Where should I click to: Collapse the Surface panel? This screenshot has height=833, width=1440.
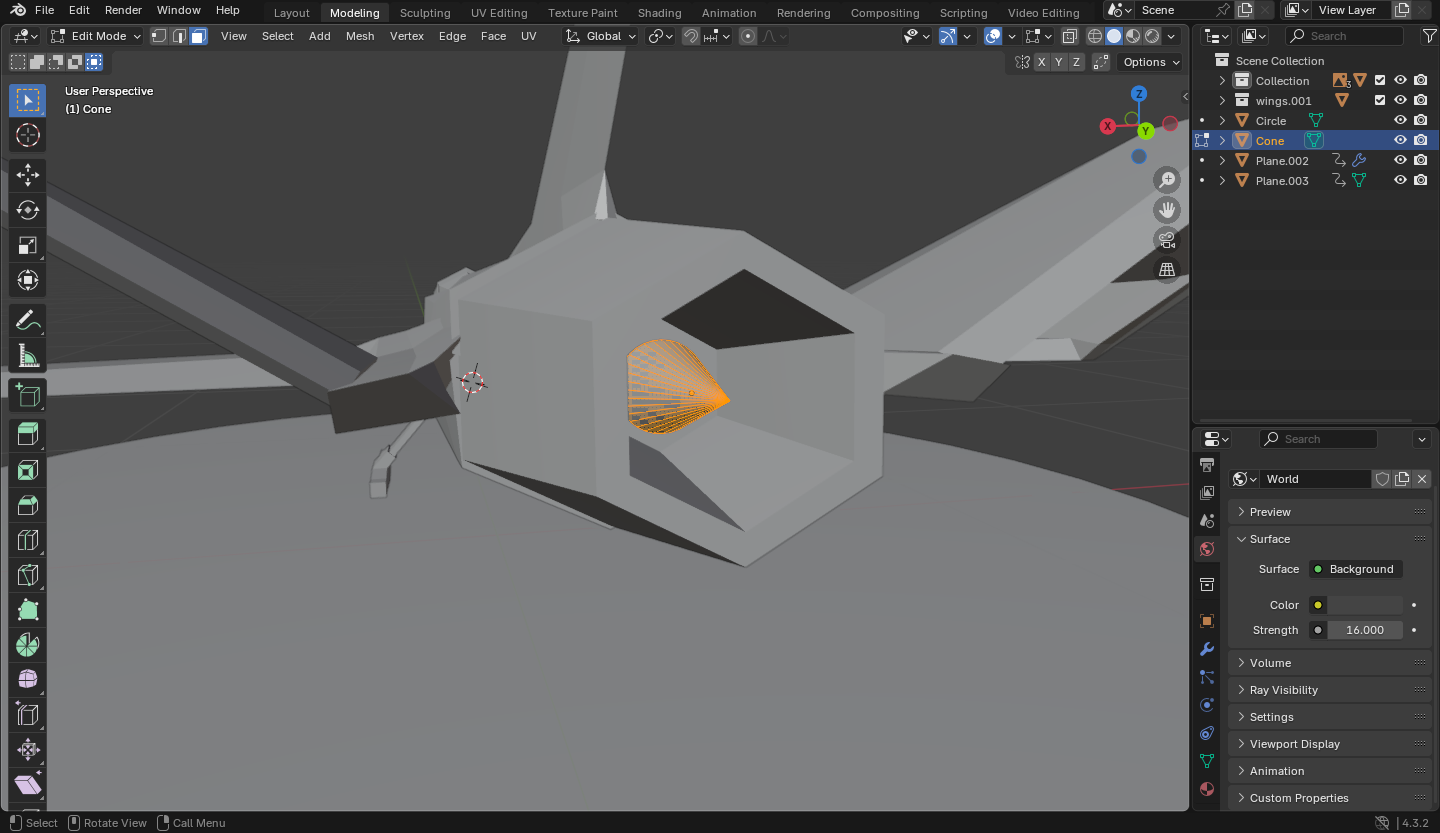pos(1330,539)
